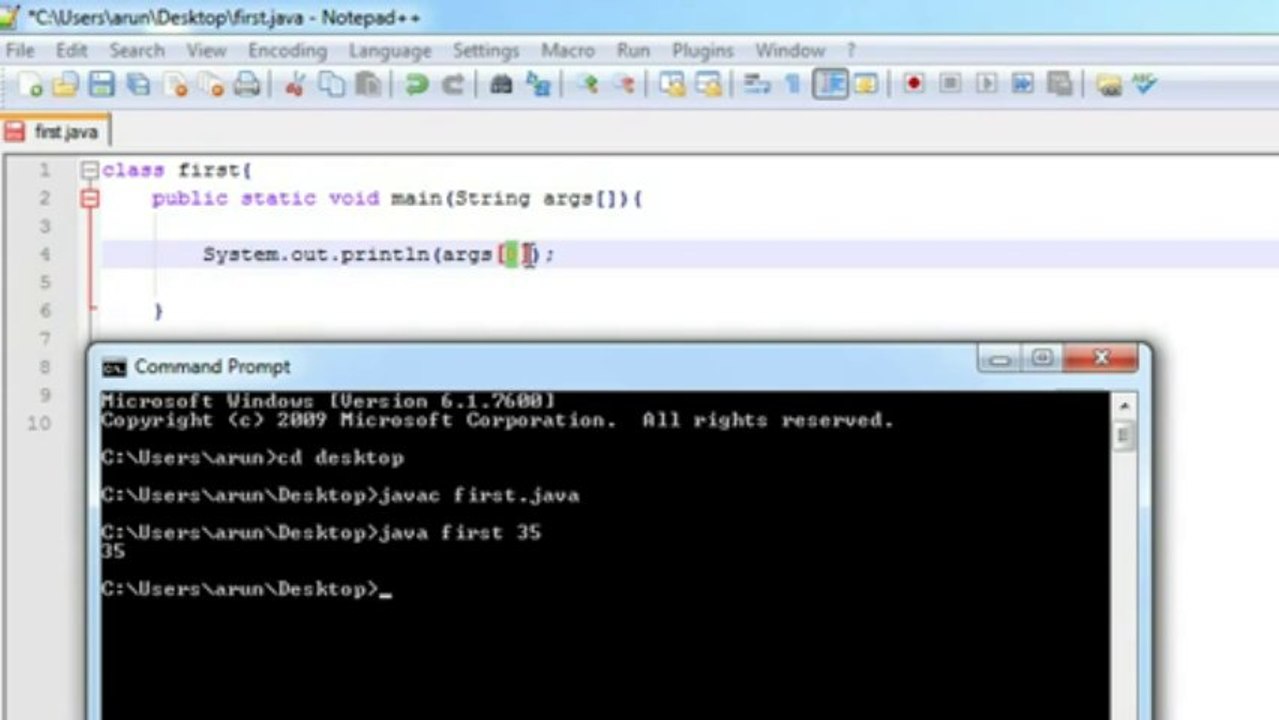
Task: Open the Window menu
Action: click(790, 50)
